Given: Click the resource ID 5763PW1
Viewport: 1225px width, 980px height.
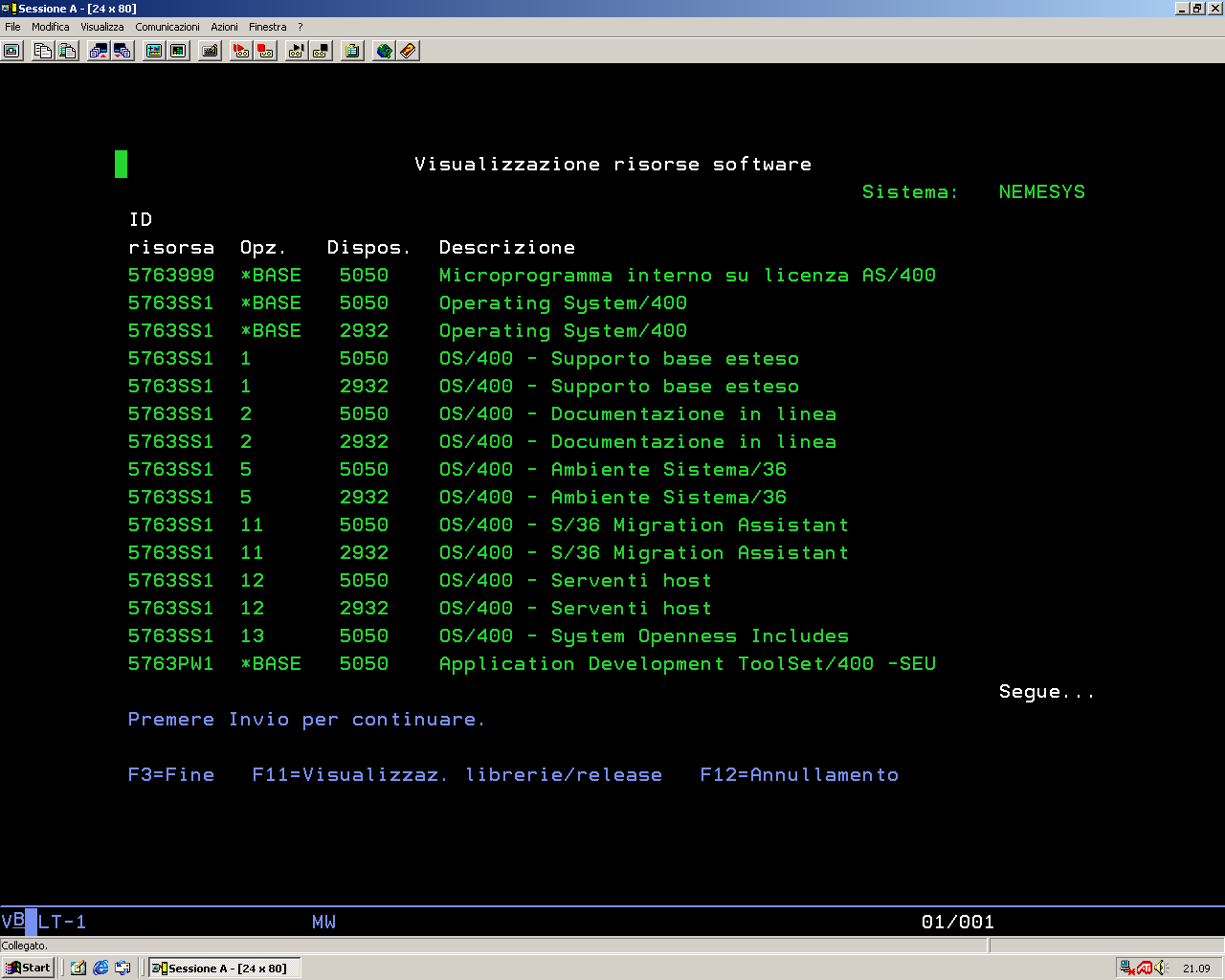Looking at the screenshot, I should coord(171,663).
